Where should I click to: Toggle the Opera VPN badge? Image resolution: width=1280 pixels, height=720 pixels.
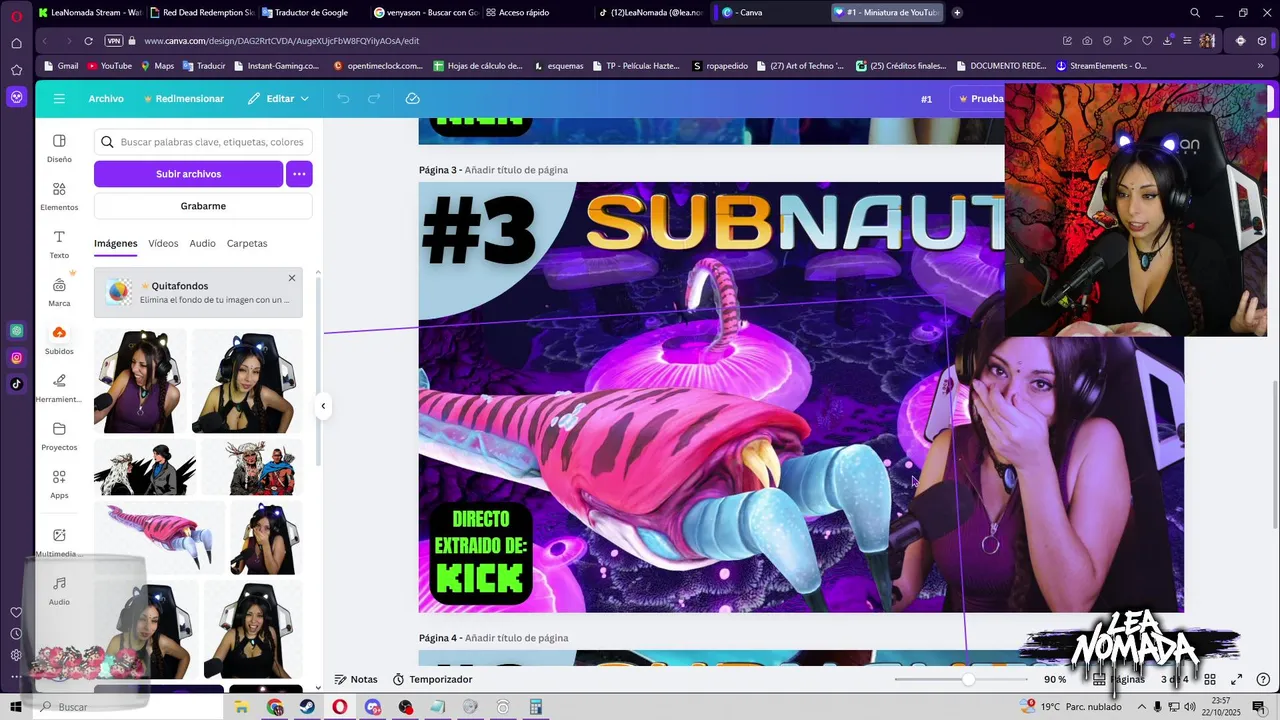point(114,41)
